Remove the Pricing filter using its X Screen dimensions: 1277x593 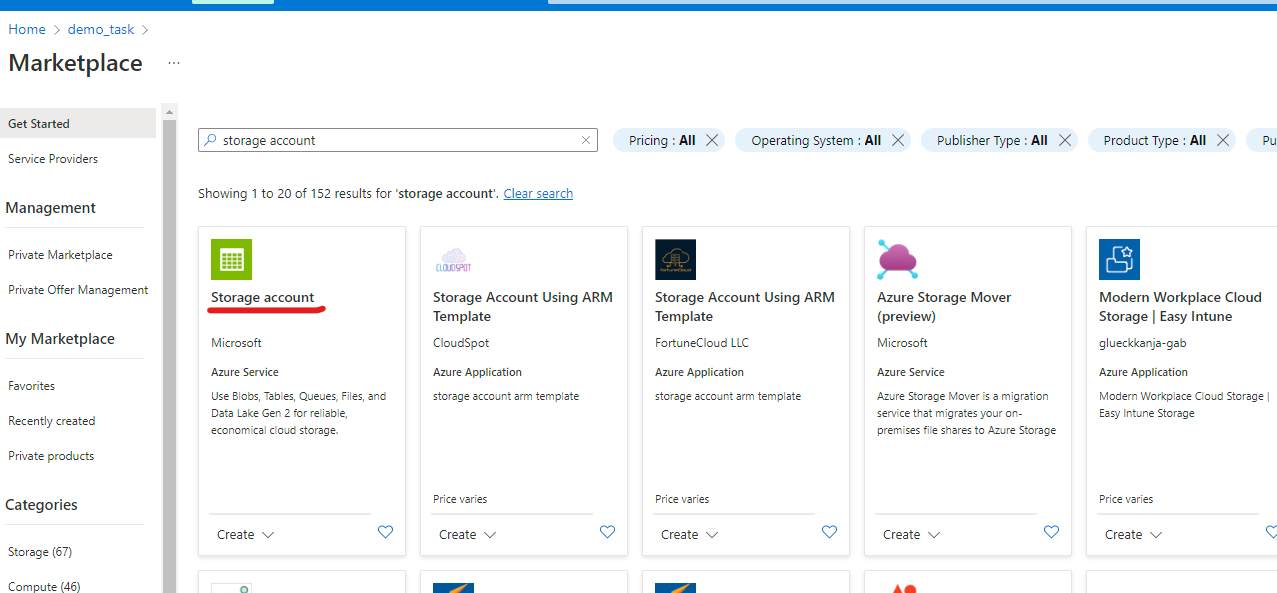point(712,141)
